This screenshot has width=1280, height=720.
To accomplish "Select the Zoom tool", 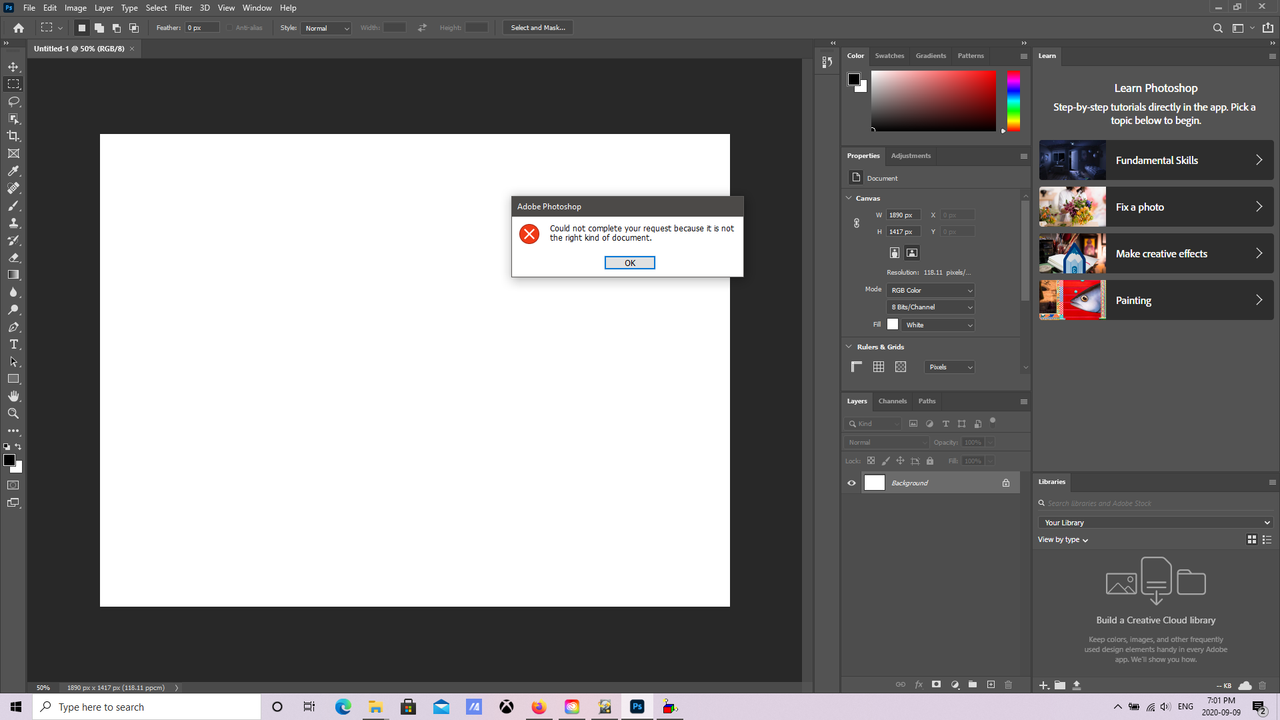I will (13, 412).
